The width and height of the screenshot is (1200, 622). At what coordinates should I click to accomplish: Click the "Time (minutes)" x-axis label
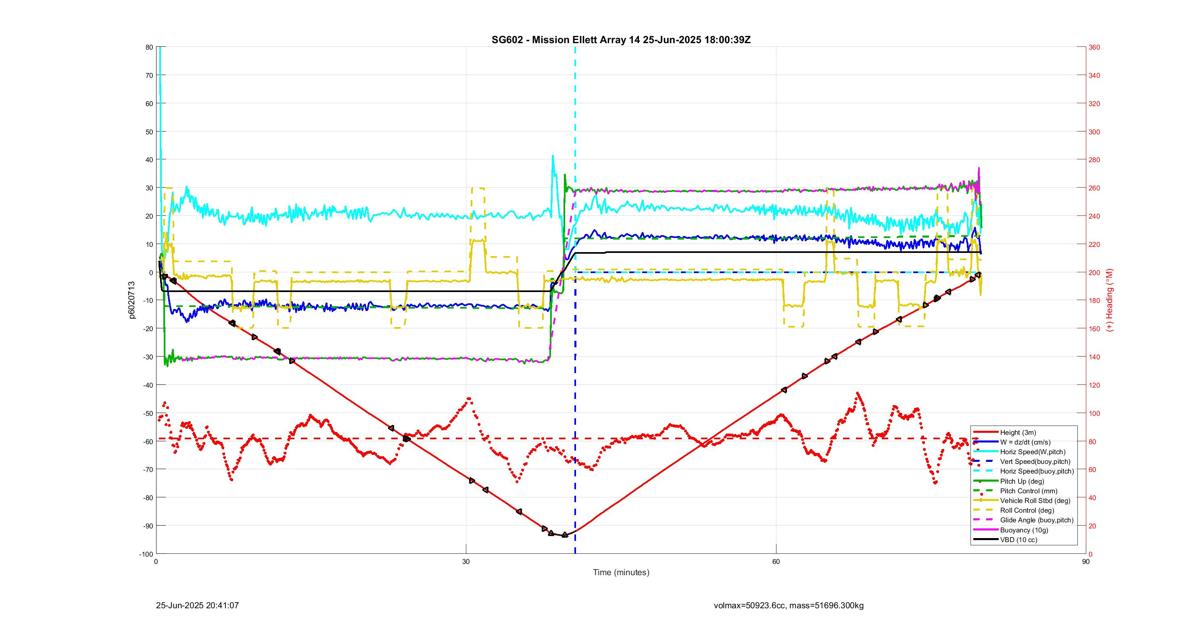pos(620,573)
